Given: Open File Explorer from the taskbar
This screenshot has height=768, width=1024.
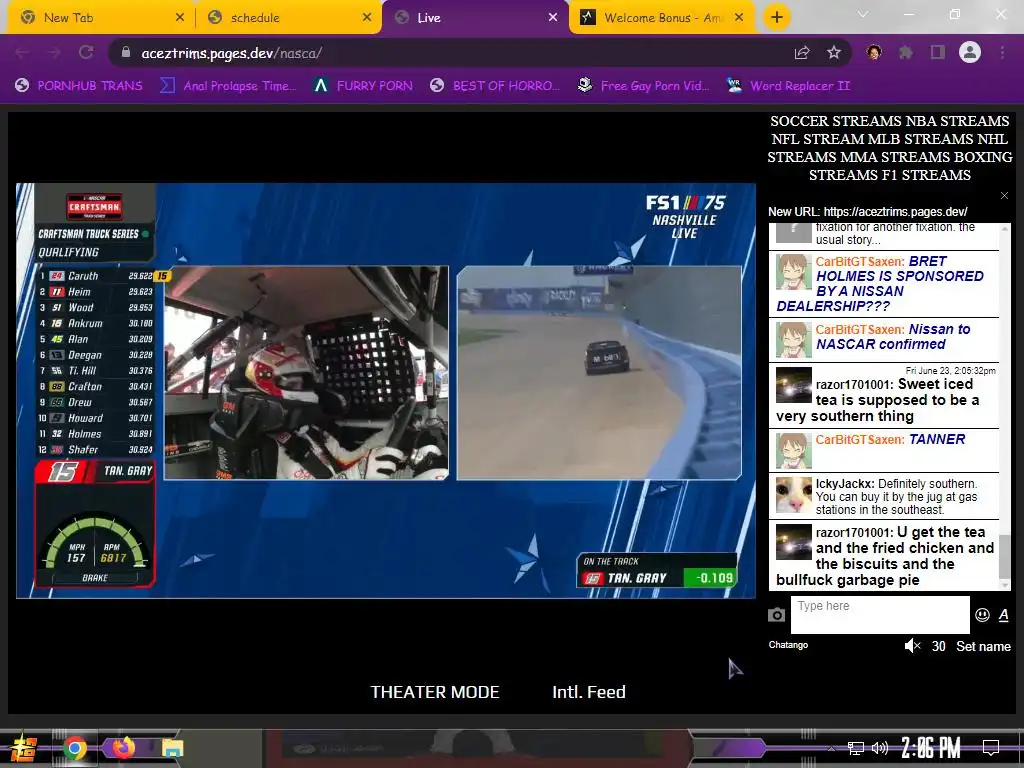Looking at the screenshot, I should click(x=172, y=748).
